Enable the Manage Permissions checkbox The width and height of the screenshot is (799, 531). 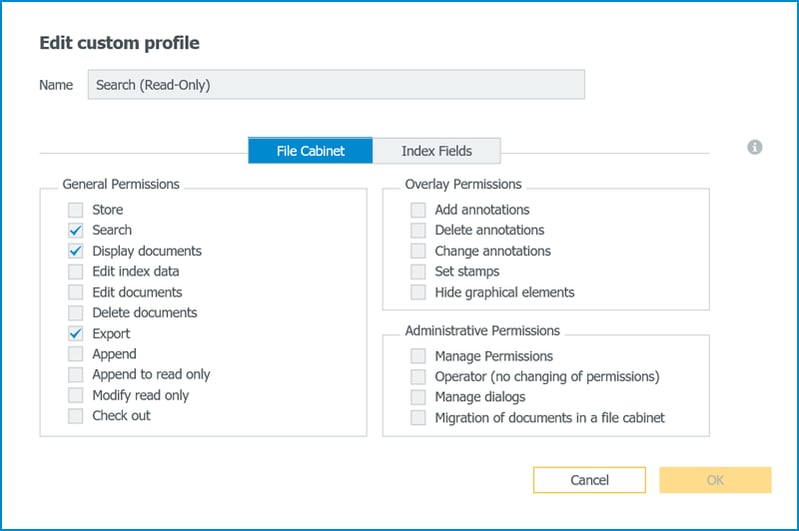click(418, 356)
